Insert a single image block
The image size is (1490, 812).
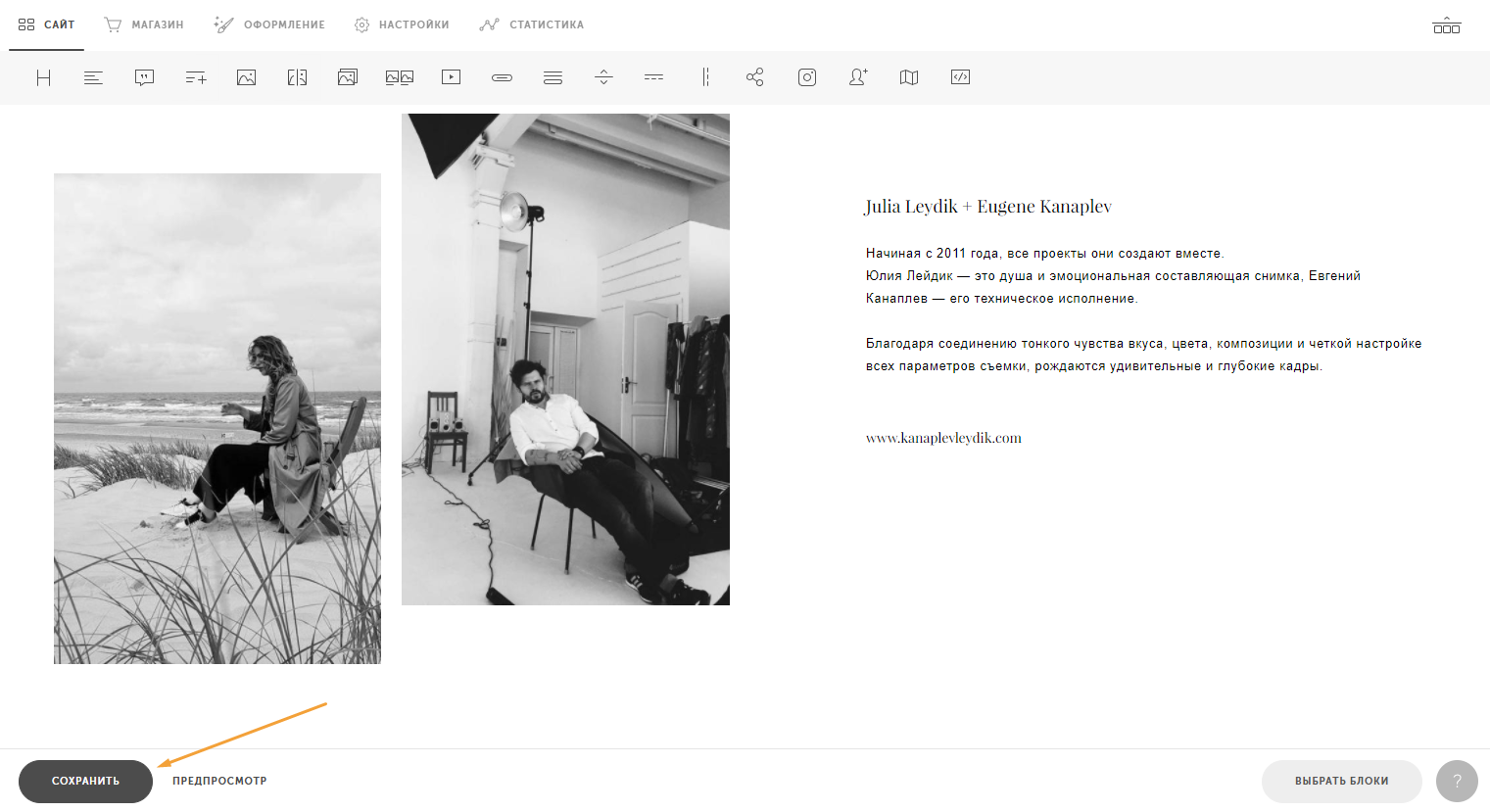(x=246, y=77)
